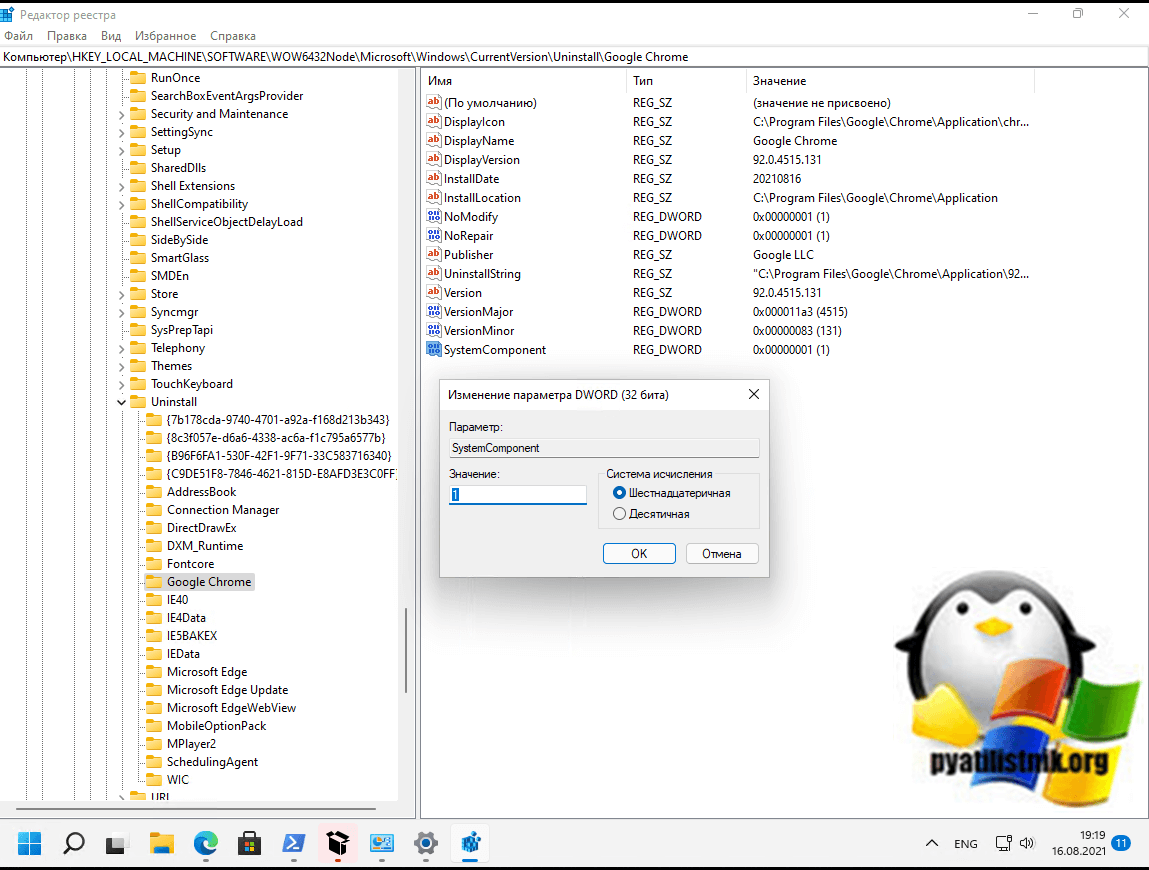Screen dimensions: 1149x870
Task: Open Microsoft Edge from the taskbar
Action: point(206,843)
